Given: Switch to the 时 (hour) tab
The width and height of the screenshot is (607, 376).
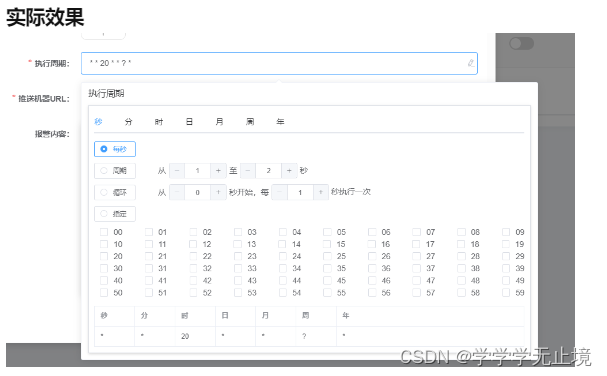Looking at the screenshot, I should point(159,122).
